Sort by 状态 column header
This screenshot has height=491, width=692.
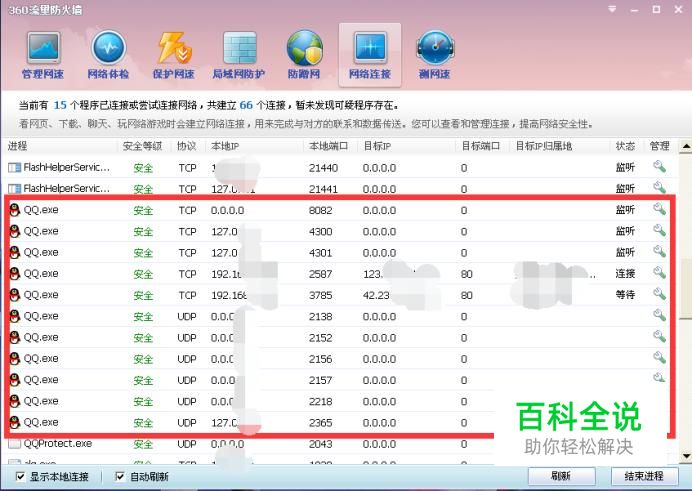point(625,146)
